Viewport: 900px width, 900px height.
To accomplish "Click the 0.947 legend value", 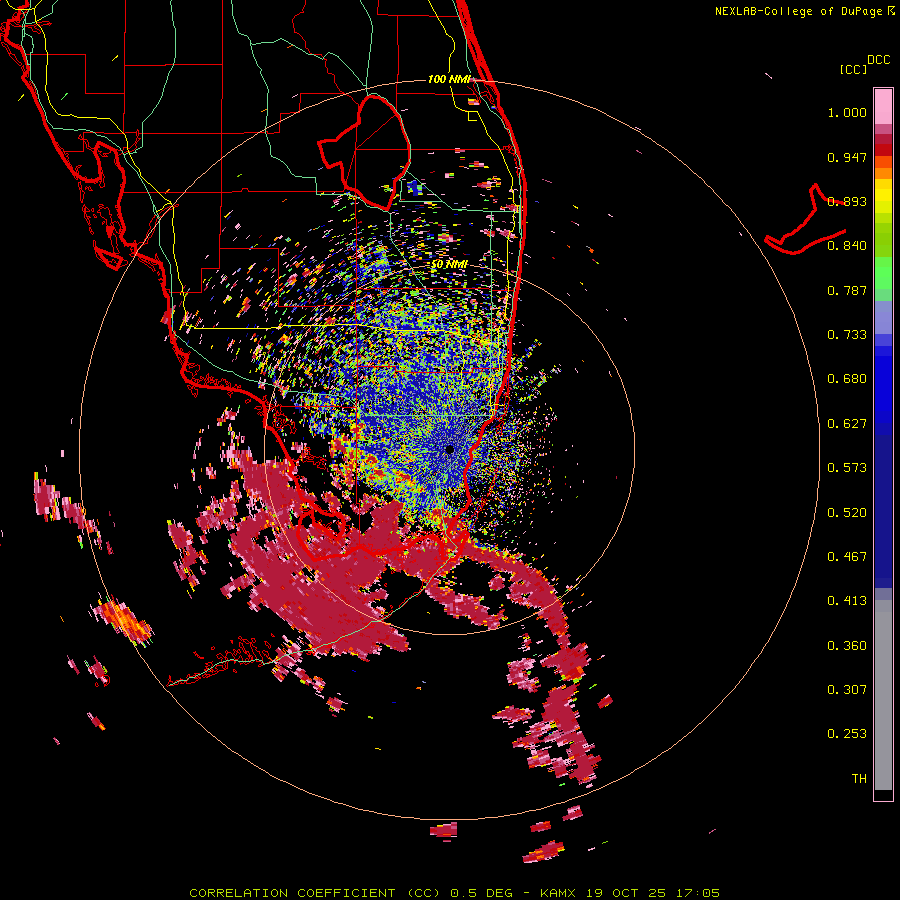I will pos(847,157).
